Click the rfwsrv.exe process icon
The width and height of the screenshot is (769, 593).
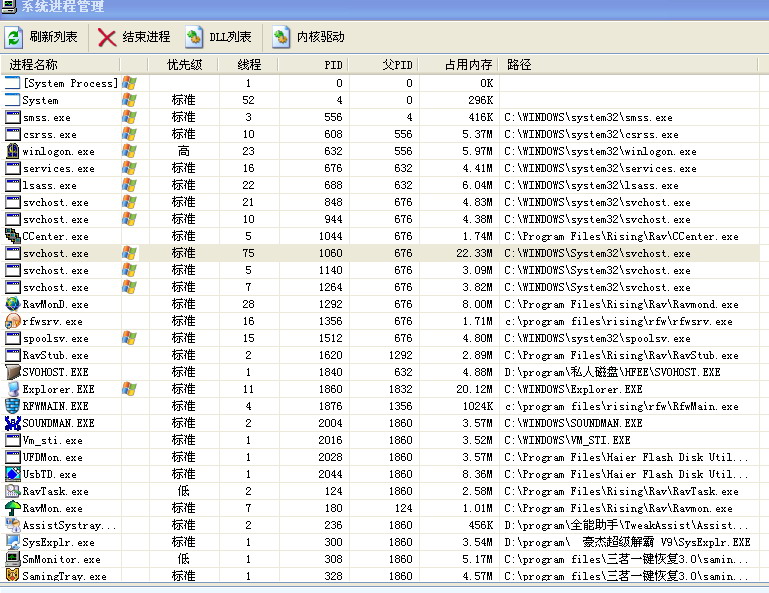[x=12, y=321]
